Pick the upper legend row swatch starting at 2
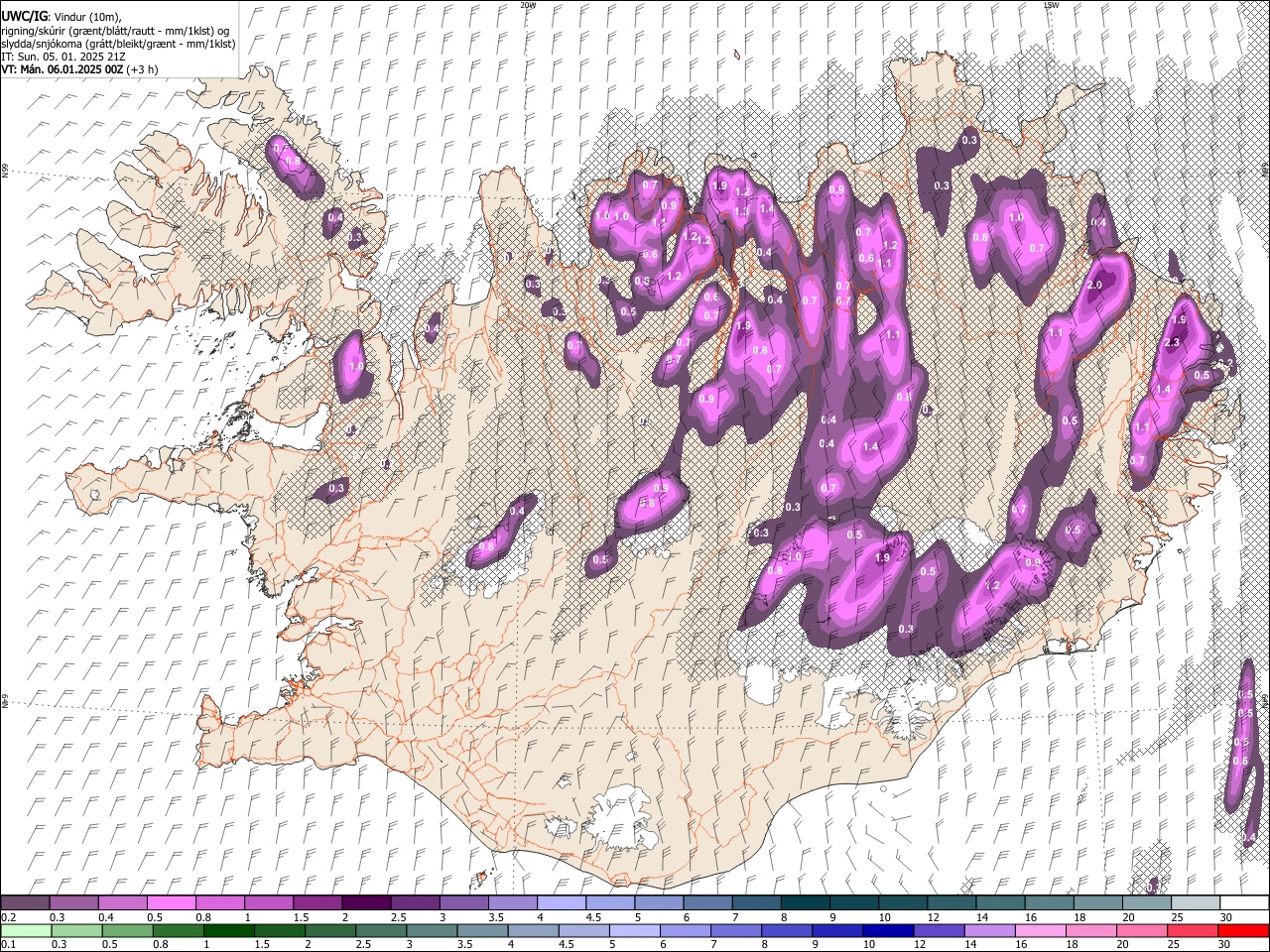 click(x=365, y=903)
